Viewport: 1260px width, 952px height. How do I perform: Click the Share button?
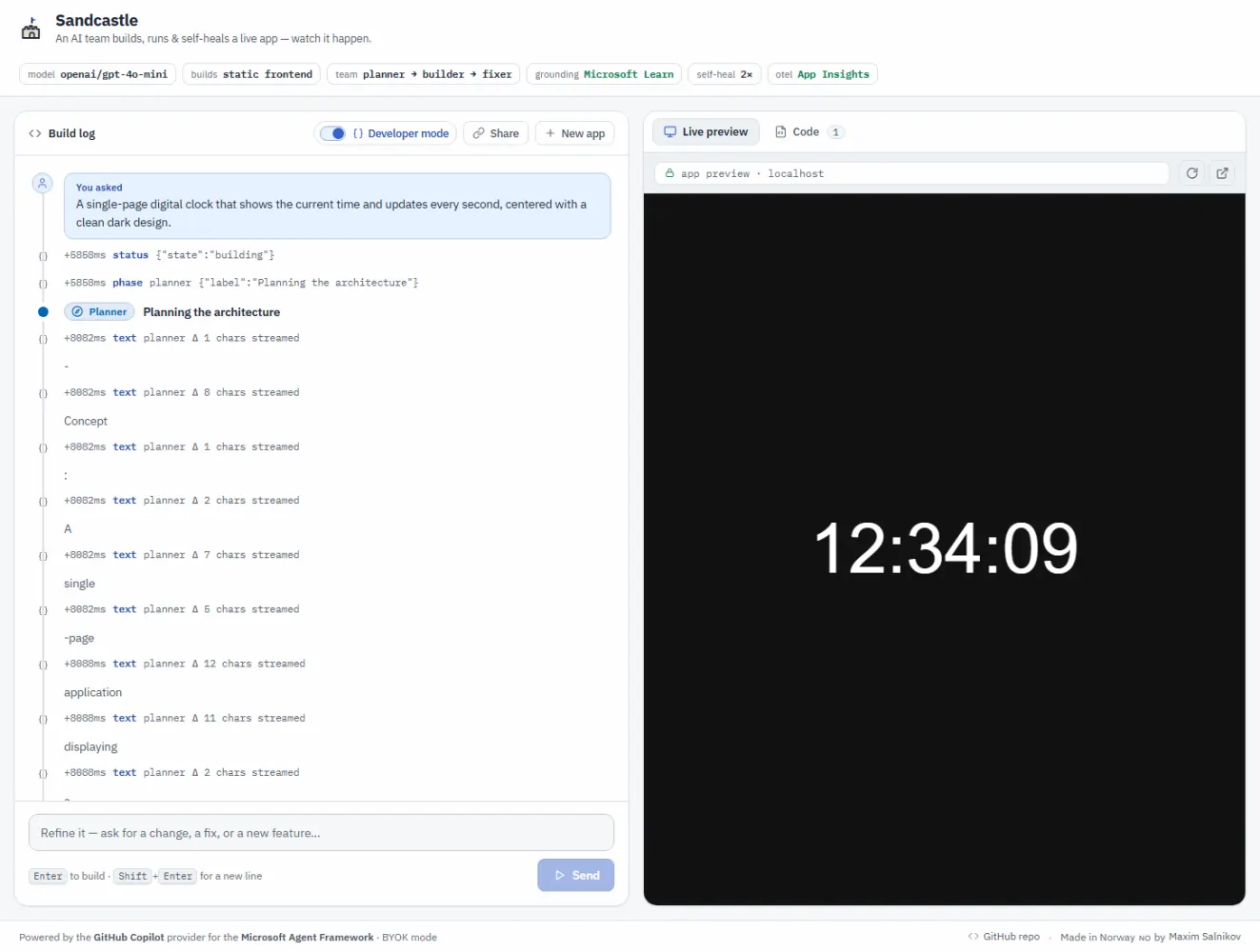[496, 133]
